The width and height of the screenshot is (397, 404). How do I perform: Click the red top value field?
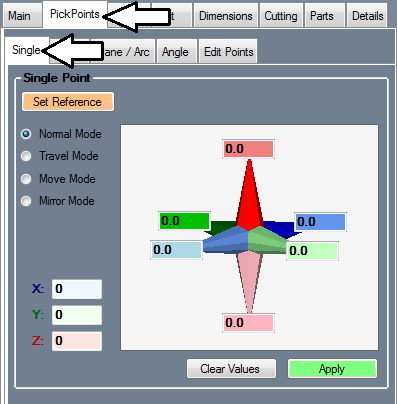(x=248, y=149)
